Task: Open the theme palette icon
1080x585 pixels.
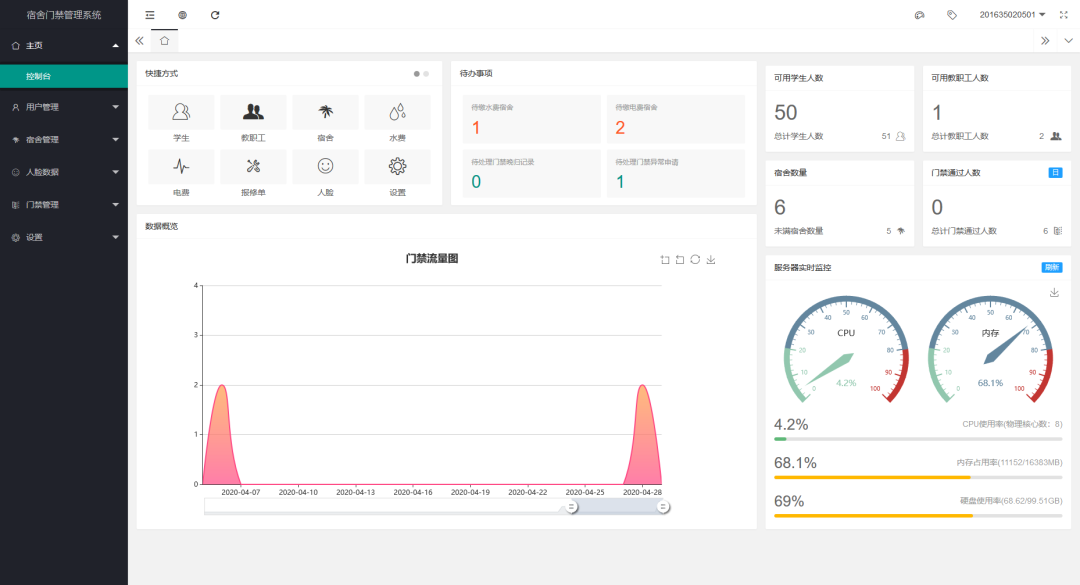Action: pyautogui.click(x=920, y=14)
